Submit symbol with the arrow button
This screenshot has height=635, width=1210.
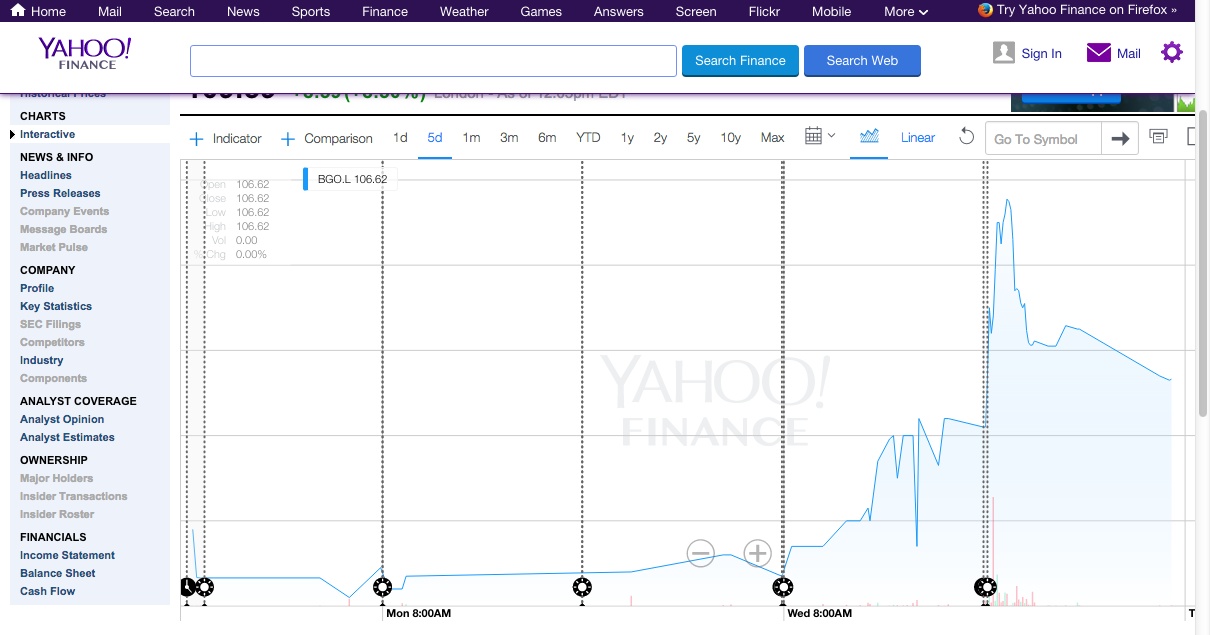click(1120, 139)
